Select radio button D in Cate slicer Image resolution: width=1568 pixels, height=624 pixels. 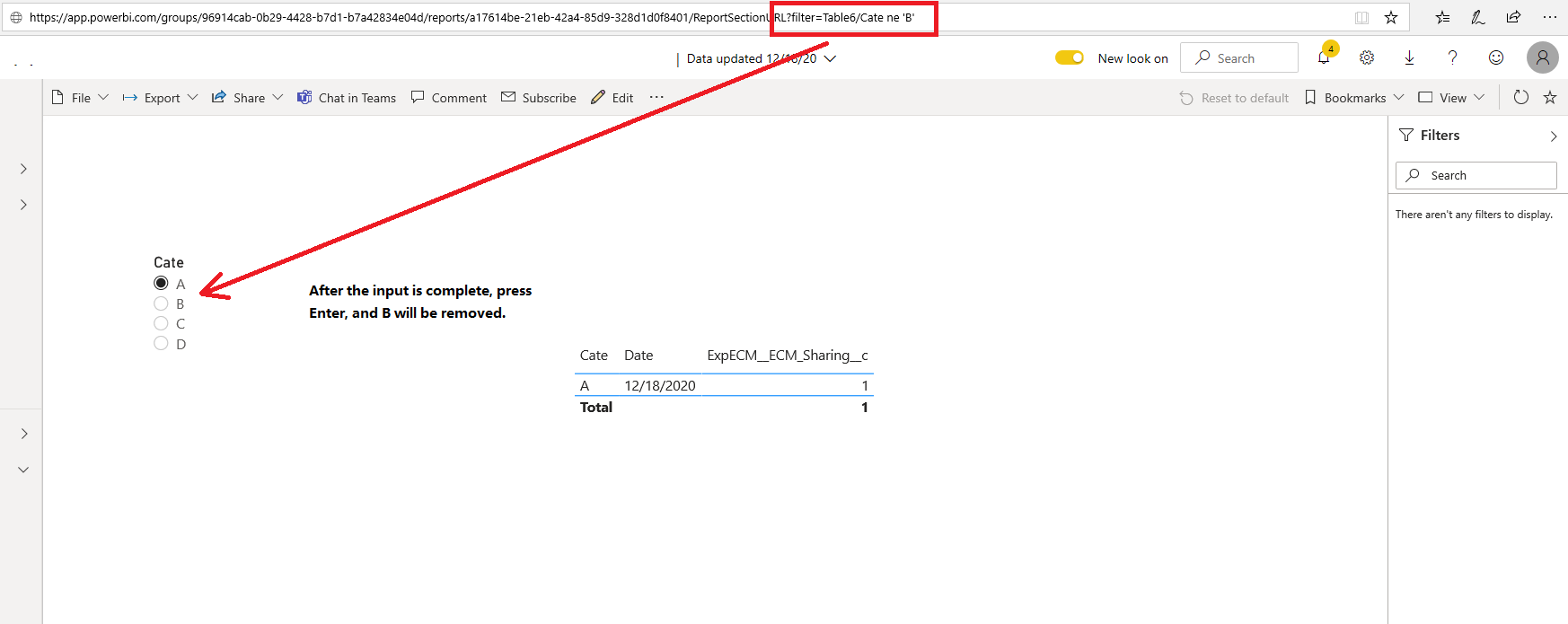pos(161,343)
